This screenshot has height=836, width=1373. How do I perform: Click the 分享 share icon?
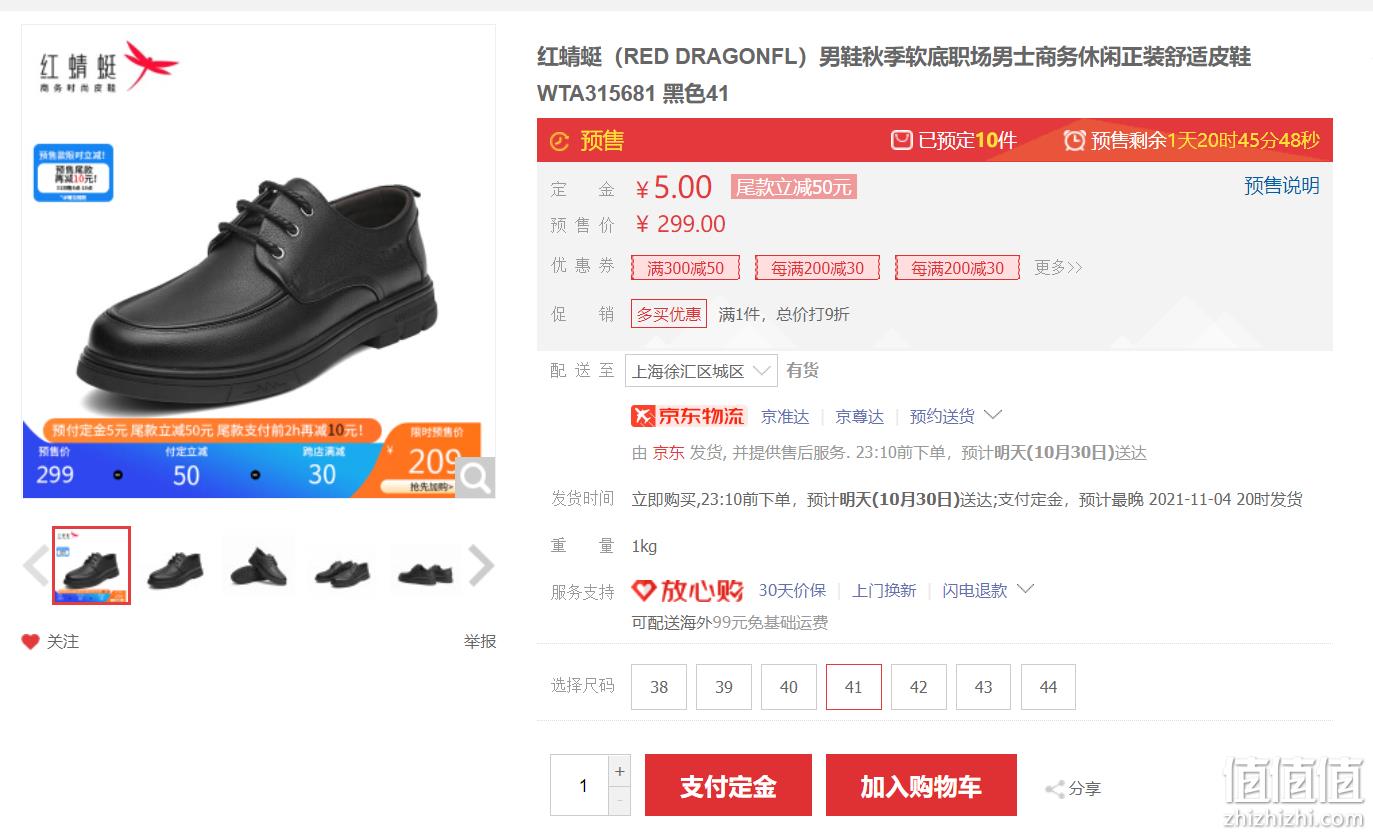[1054, 789]
